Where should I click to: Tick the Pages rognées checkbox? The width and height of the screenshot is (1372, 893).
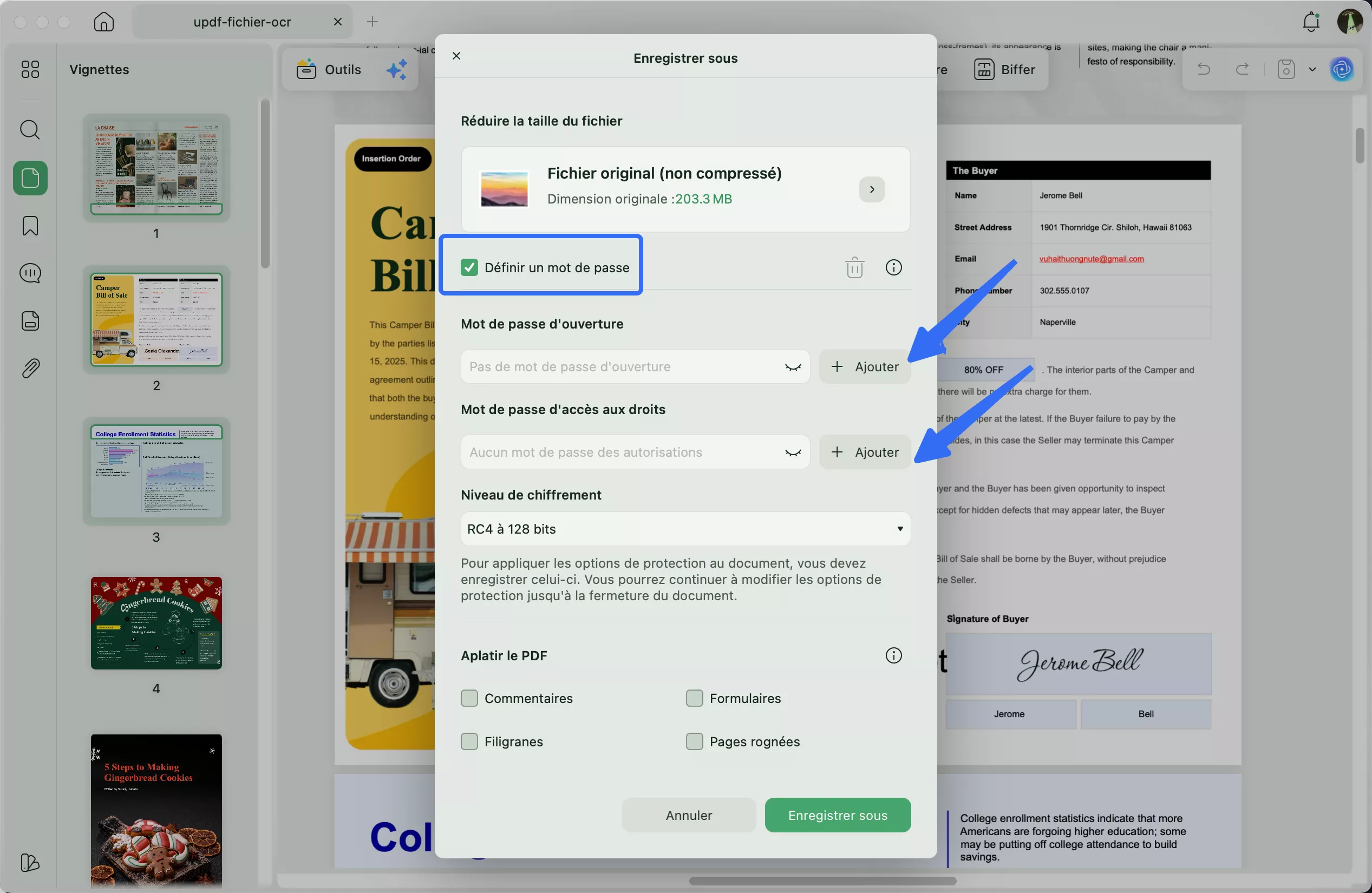pos(694,741)
